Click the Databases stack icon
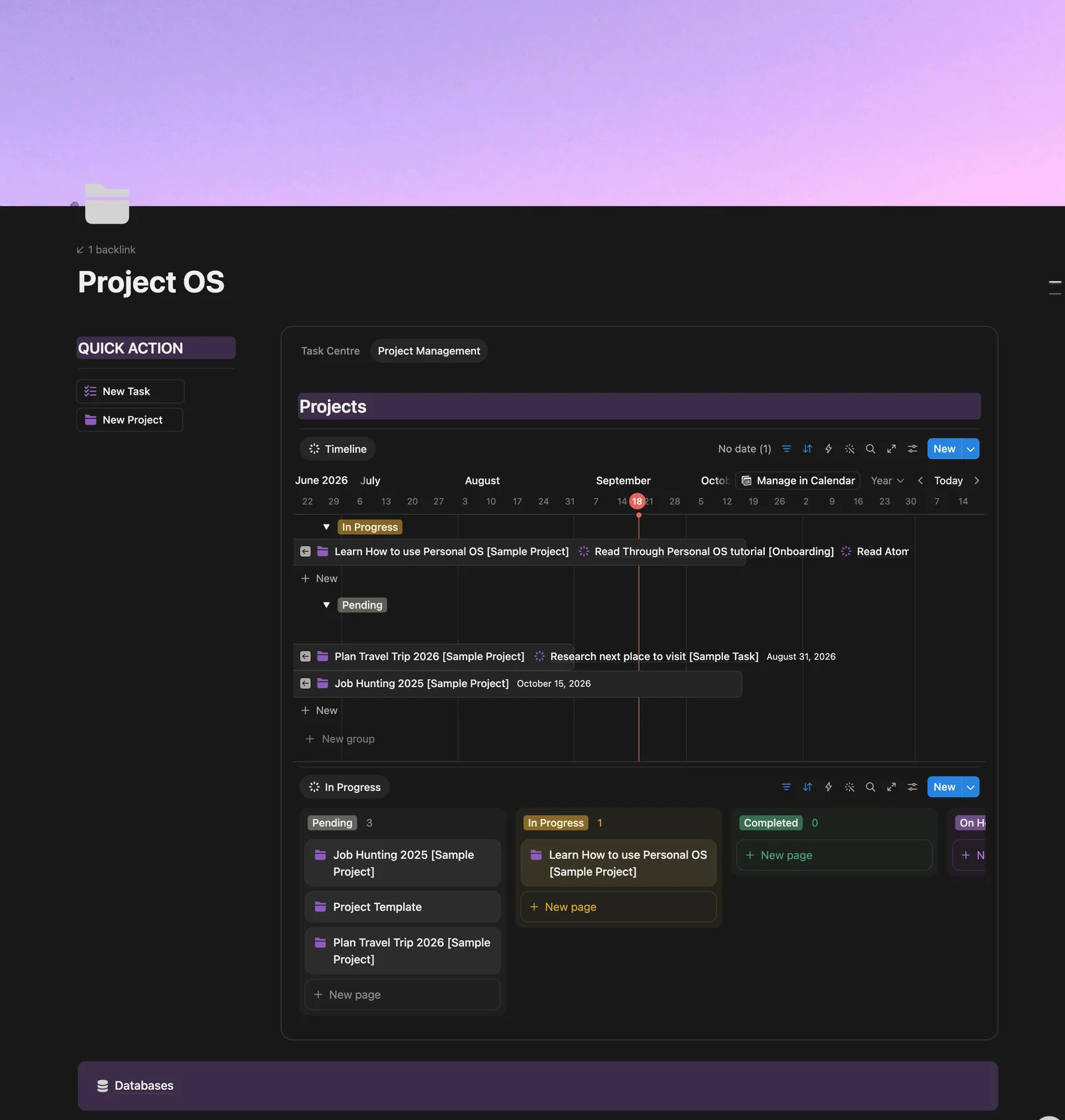The height and width of the screenshot is (1120, 1065). coord(103,1086)
